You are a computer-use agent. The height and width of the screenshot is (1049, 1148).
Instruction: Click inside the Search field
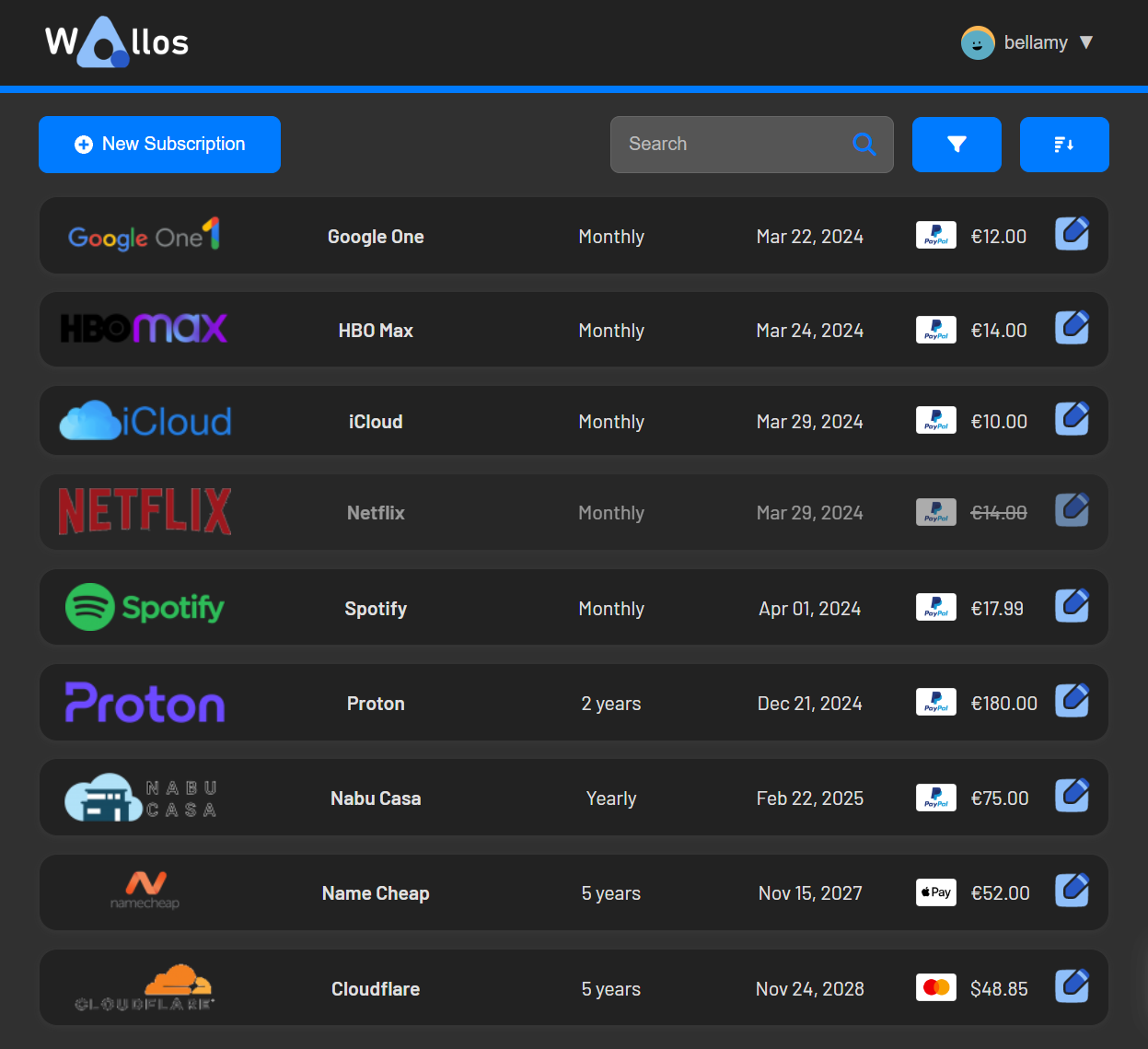(x=727, y=144)
